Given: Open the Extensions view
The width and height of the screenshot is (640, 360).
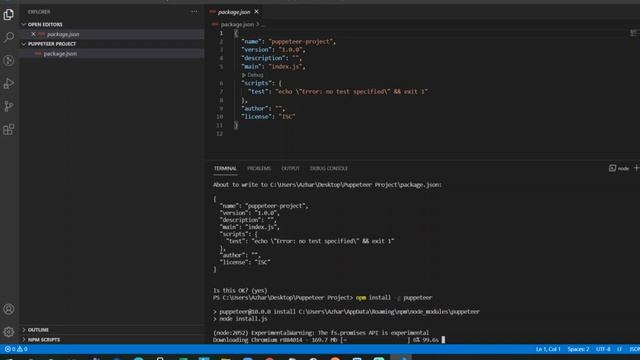Looking at the screenshot, I should tap(9, 129).
